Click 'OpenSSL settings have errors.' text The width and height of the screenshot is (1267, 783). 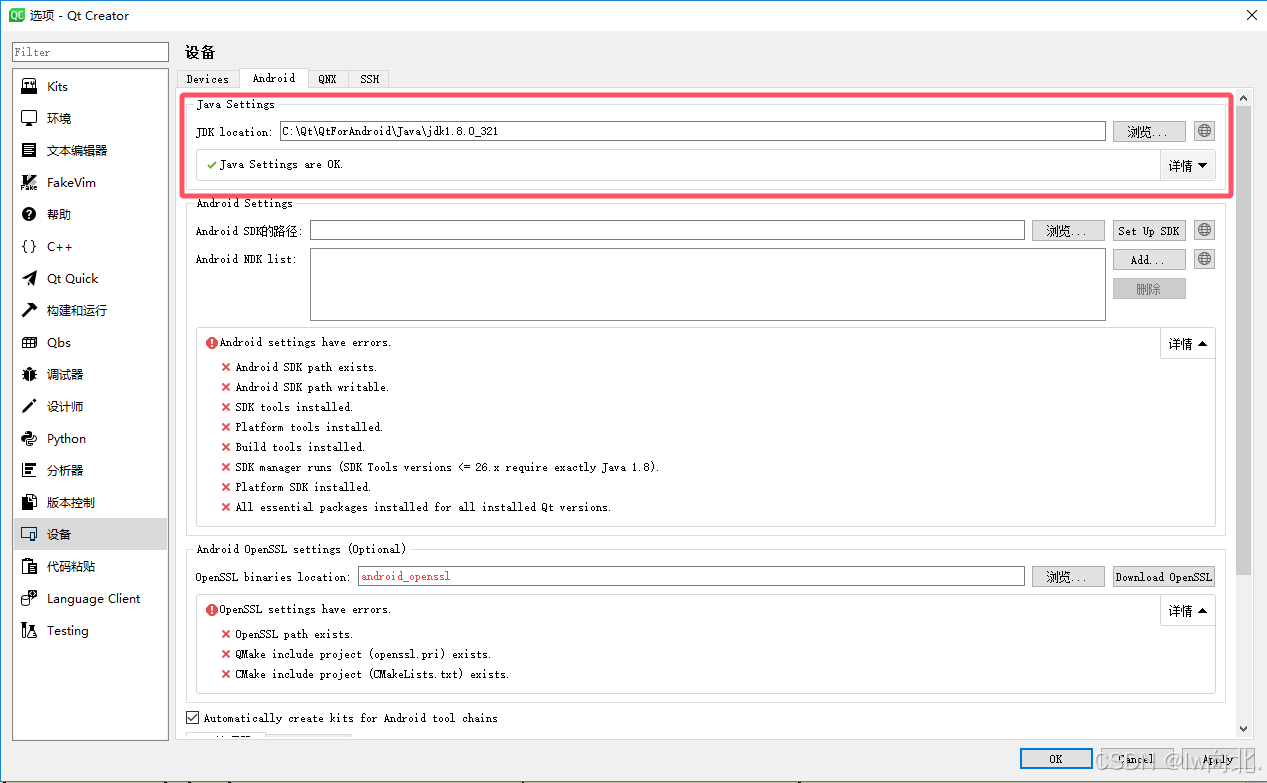point(305,609)
